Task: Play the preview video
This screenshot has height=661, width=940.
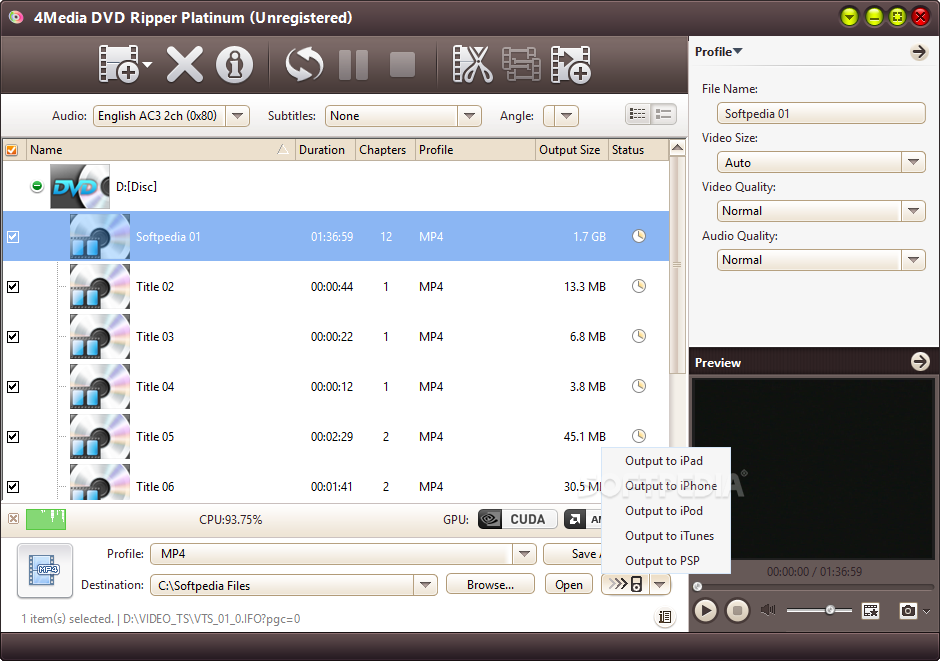Action: 706,611
